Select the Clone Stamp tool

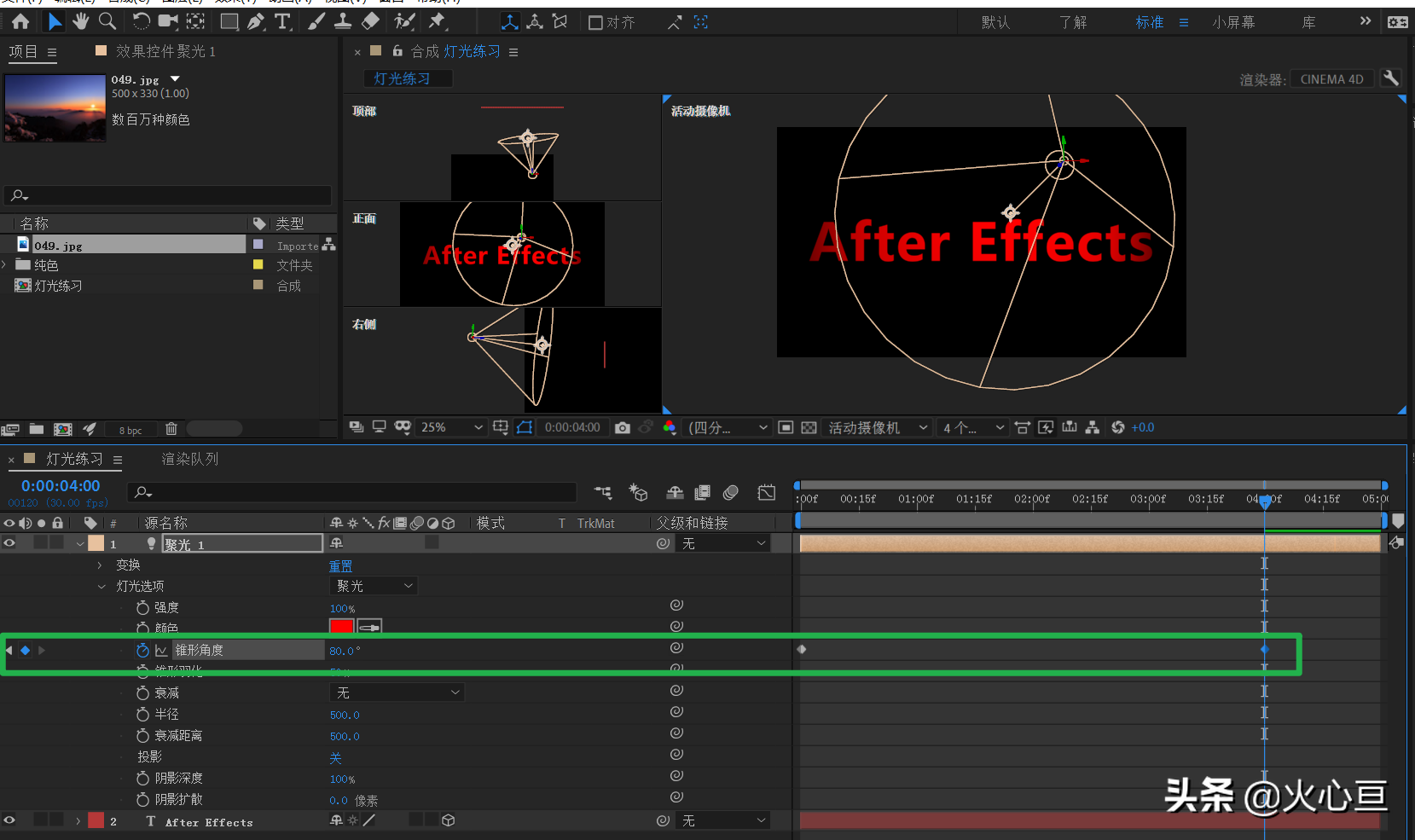tap(343, 21)
